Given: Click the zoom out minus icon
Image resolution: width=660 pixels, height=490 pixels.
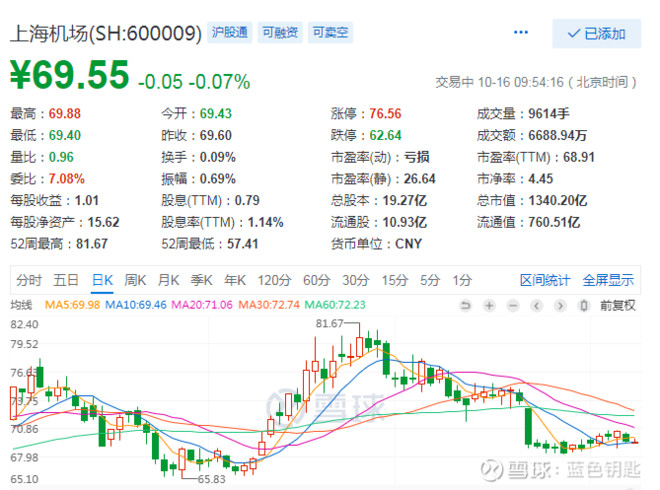Looking at the screenshot, I should pos(513,305).
